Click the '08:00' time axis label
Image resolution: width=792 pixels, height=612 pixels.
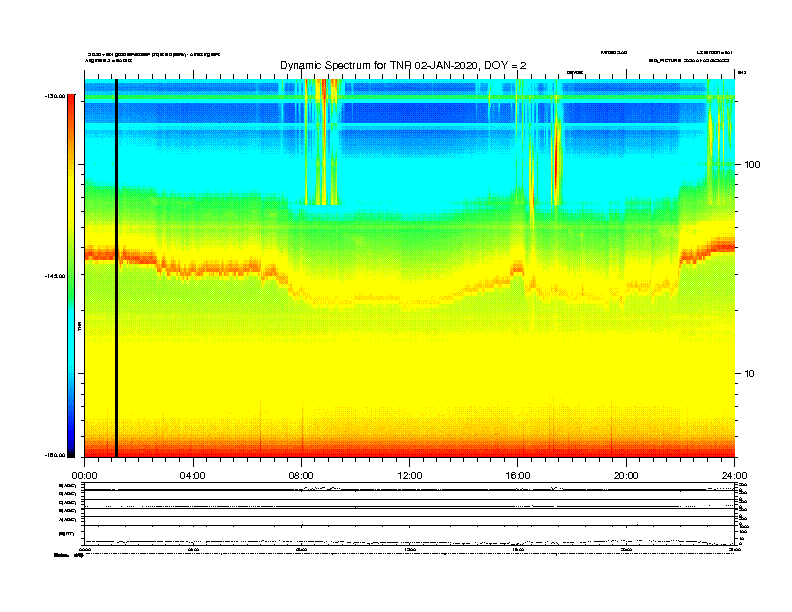click(301, 476)
